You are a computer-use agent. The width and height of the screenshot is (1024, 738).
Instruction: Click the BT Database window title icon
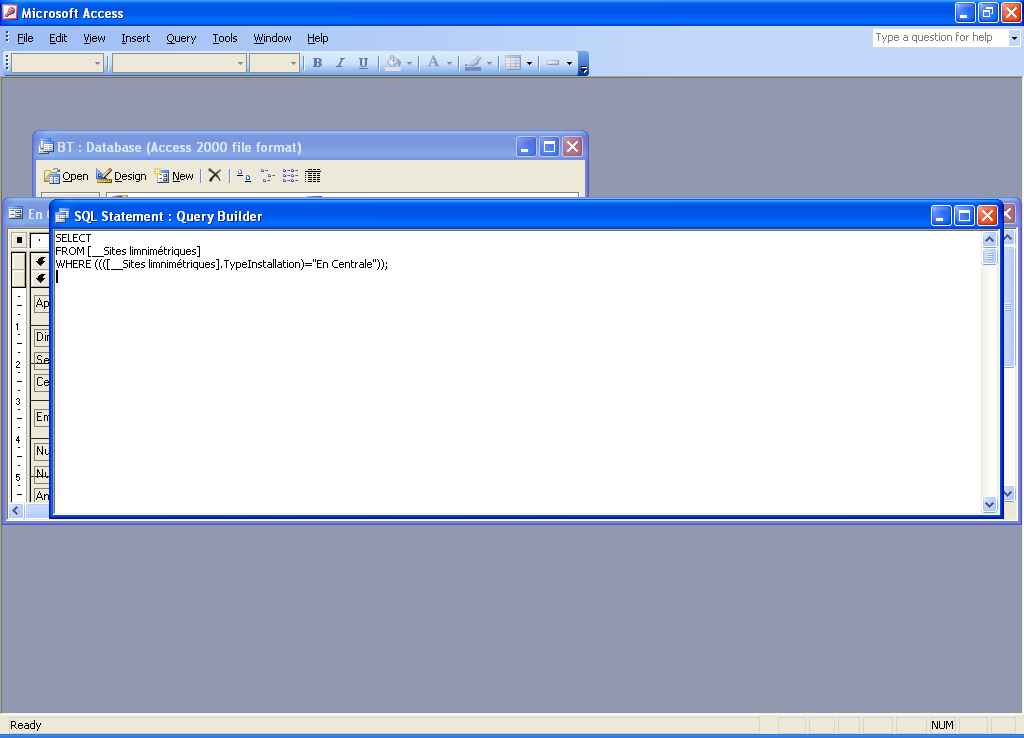[46, 147]
